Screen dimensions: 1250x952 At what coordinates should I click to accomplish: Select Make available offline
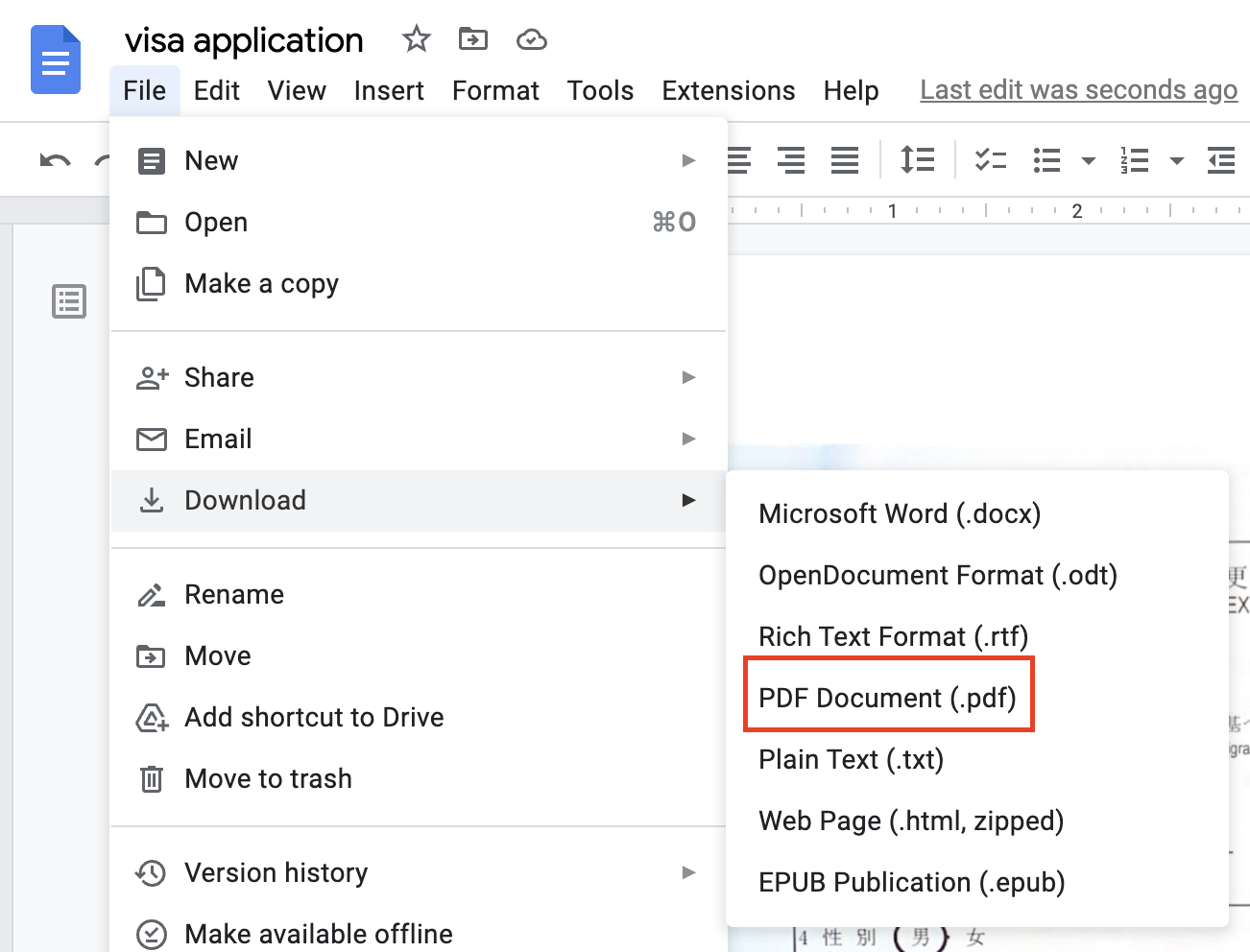pyautogui.click(x=419, y=933)
